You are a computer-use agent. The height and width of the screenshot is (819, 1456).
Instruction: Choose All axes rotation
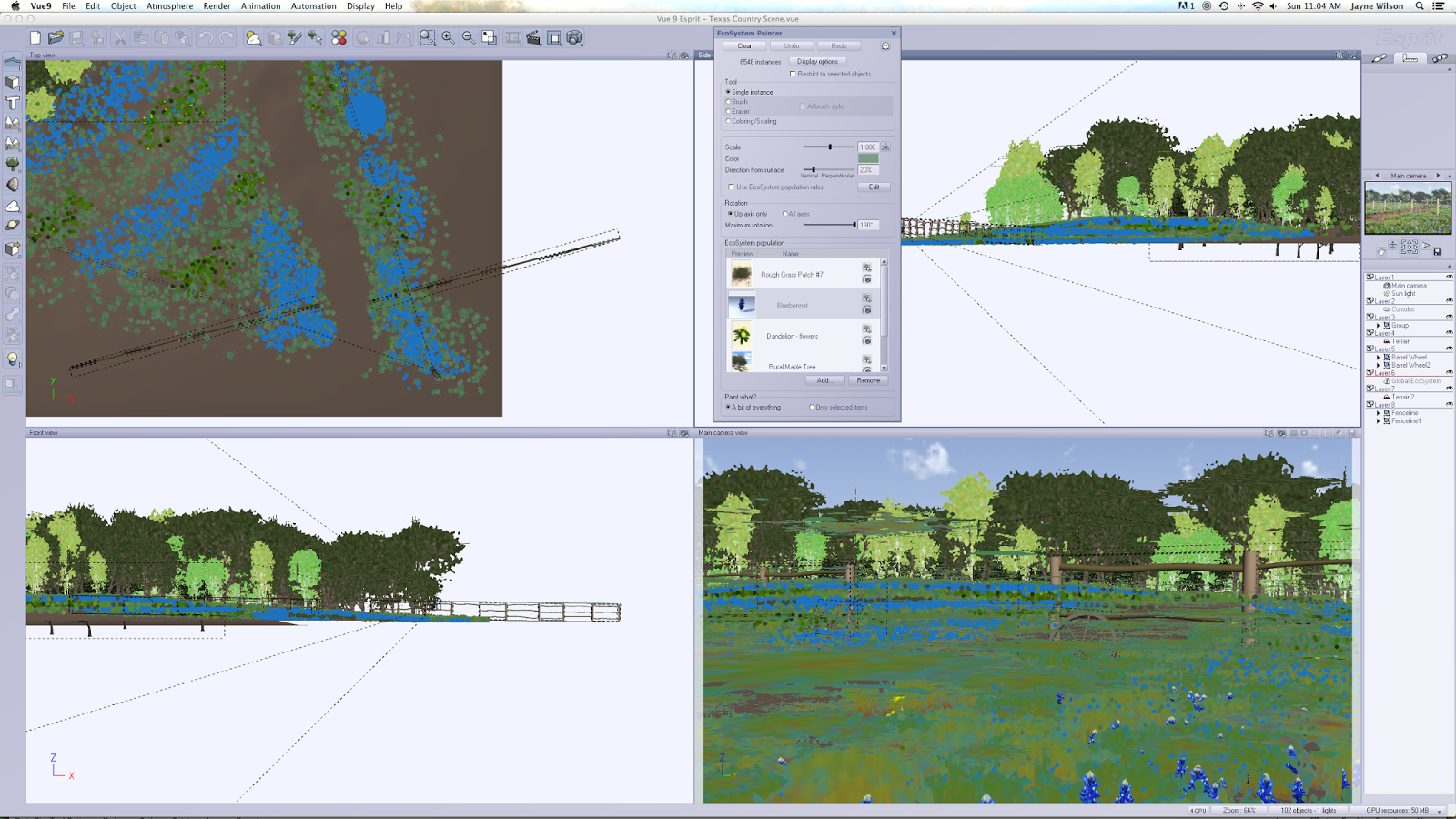[x=796, y=214]
